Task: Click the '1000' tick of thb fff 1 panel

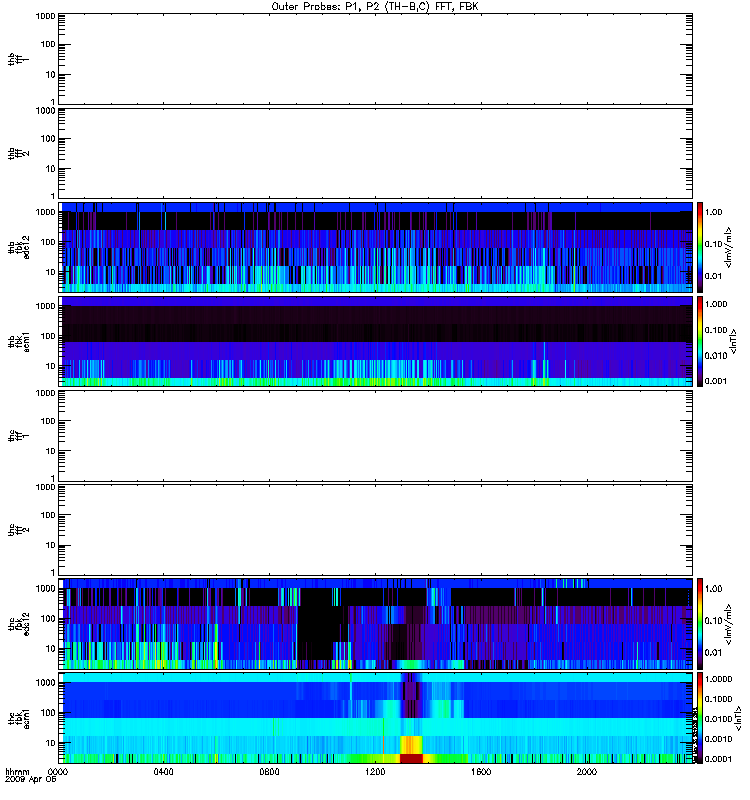Action: 45,16
